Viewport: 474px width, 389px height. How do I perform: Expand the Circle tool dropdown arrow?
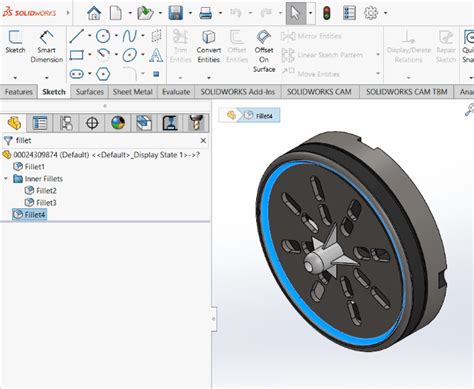[x=116, y=35]
